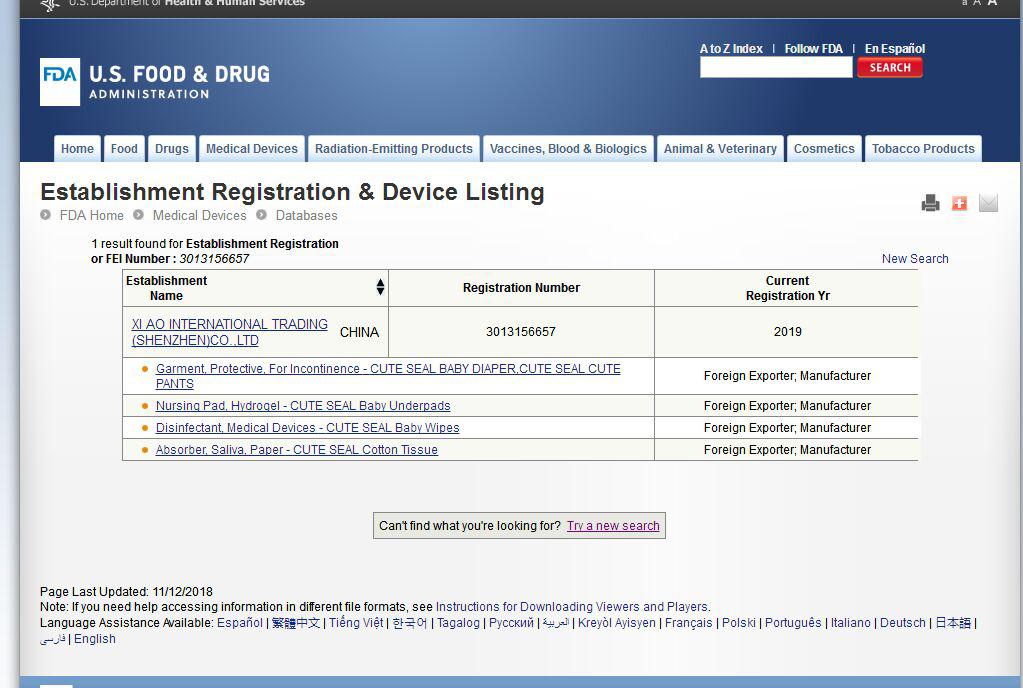Open the Food tab
Screen dimensions: 1023x688
(x=124, y=149)
